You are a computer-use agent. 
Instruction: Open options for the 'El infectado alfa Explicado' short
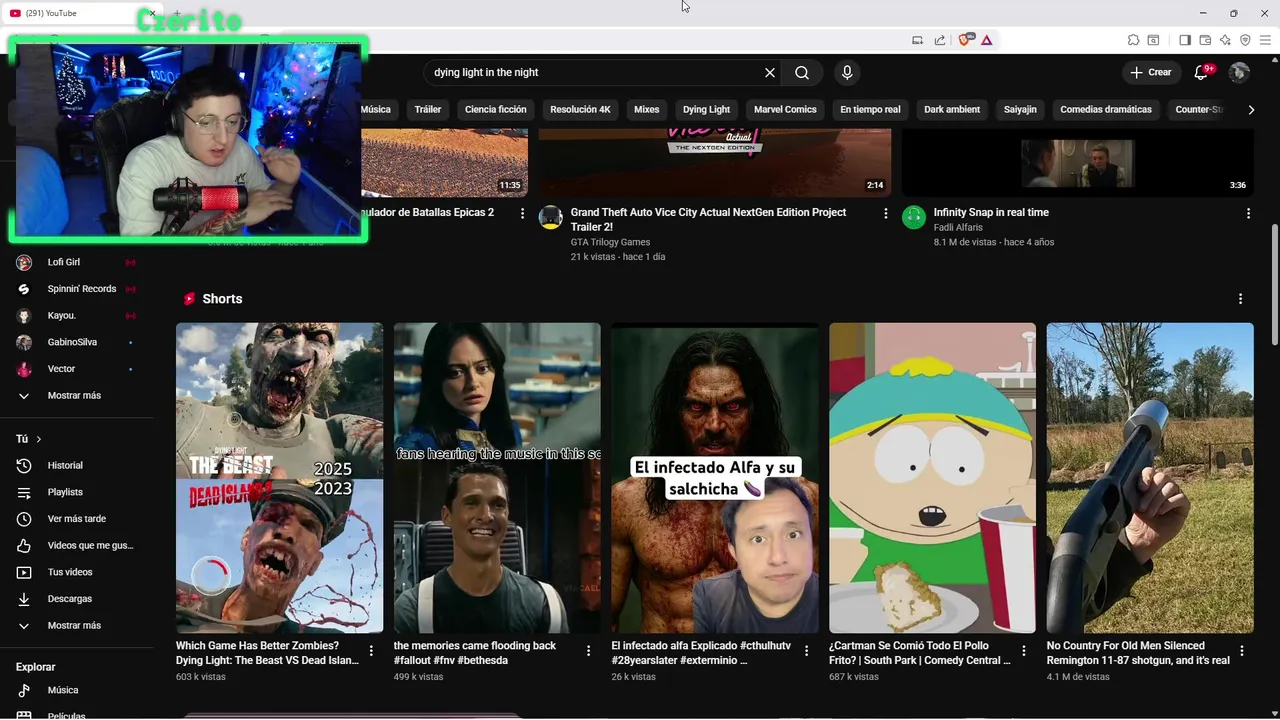pos(806,651)
